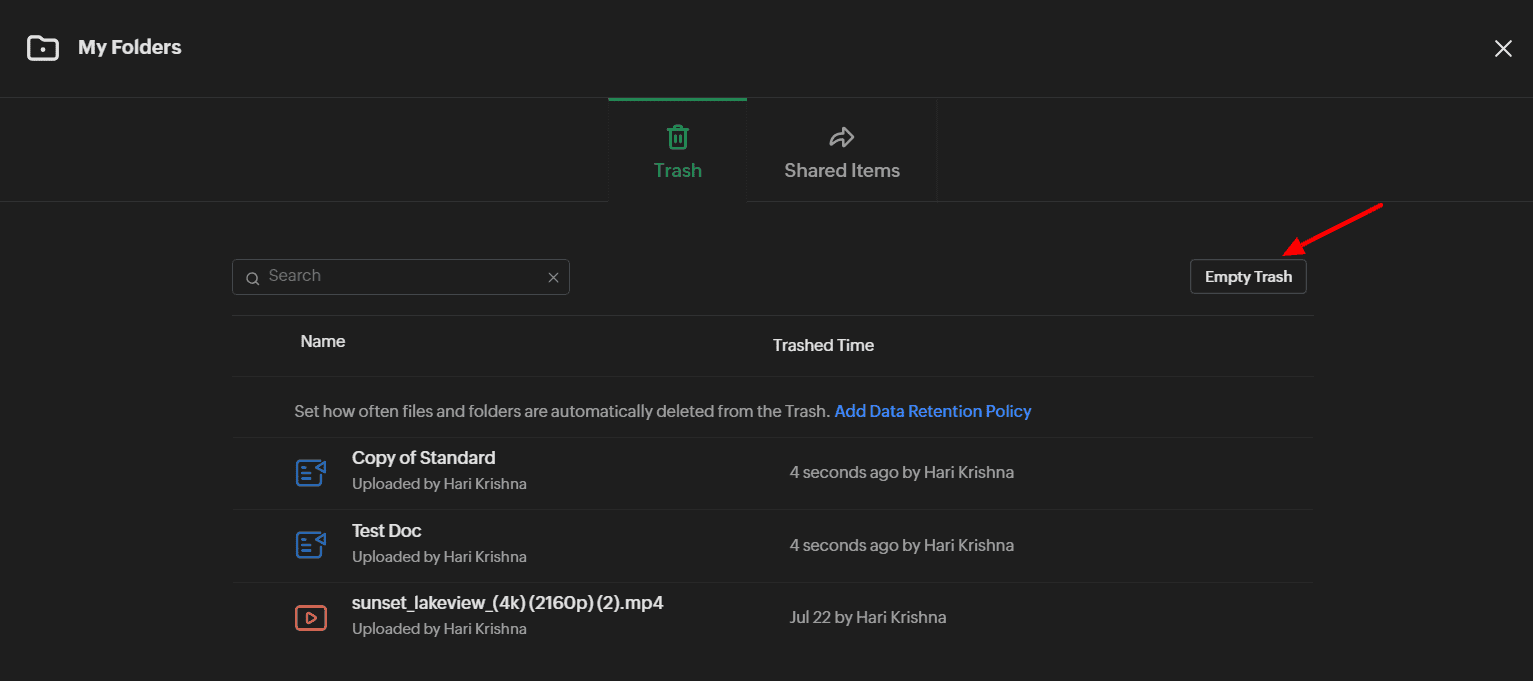The height and width of the screenshot is (681, 1533).
Task: Click the video icon for sunset_lakeview mp4
Action: pyautogui.click(x=311, y=618)
